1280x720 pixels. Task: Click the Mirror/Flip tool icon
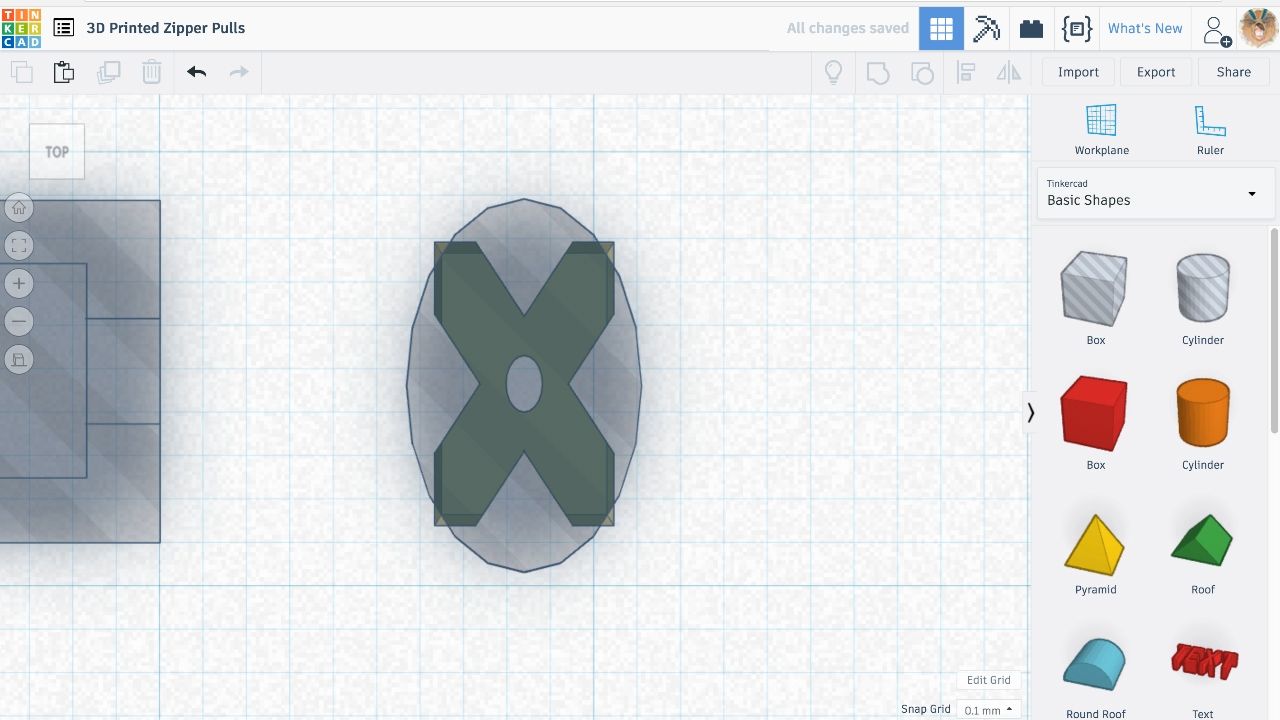click(1008, 71)
